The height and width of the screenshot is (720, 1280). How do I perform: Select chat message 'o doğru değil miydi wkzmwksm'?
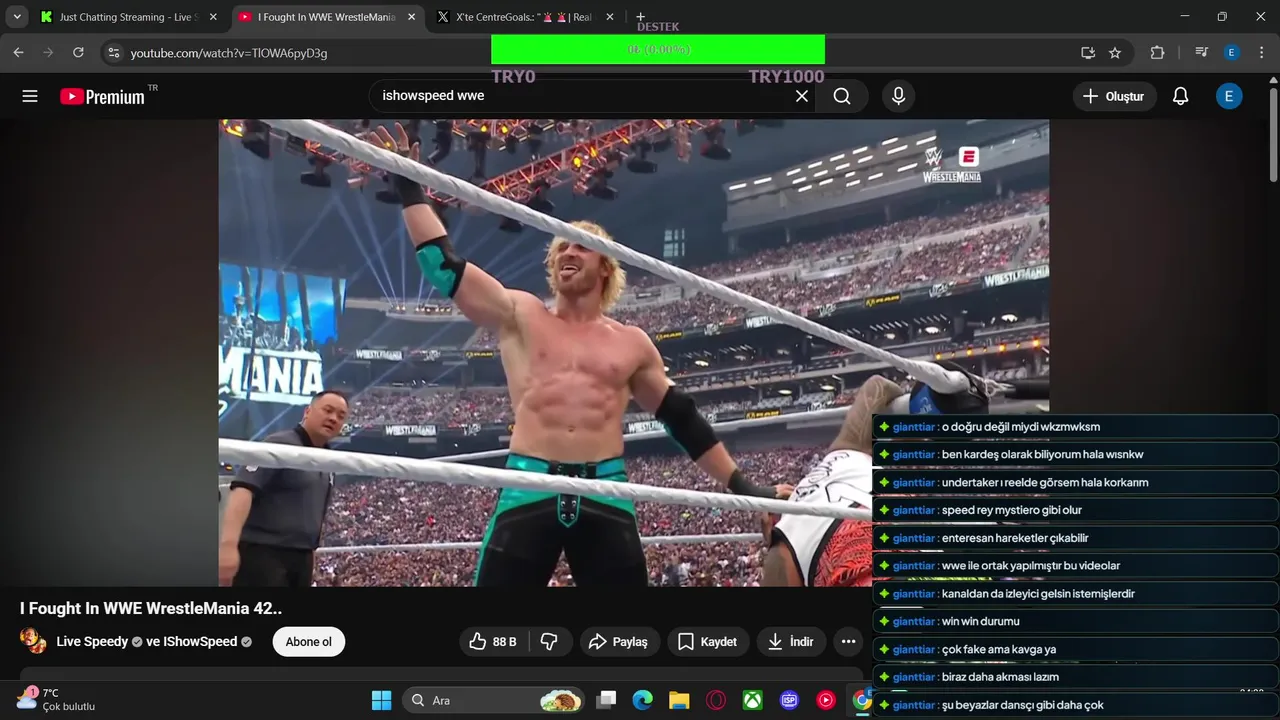pos(1021,427)
